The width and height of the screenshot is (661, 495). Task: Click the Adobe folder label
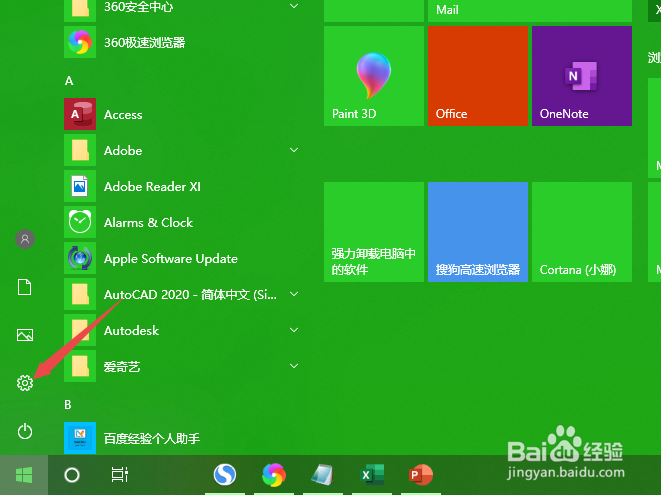[x=123, y=151]
